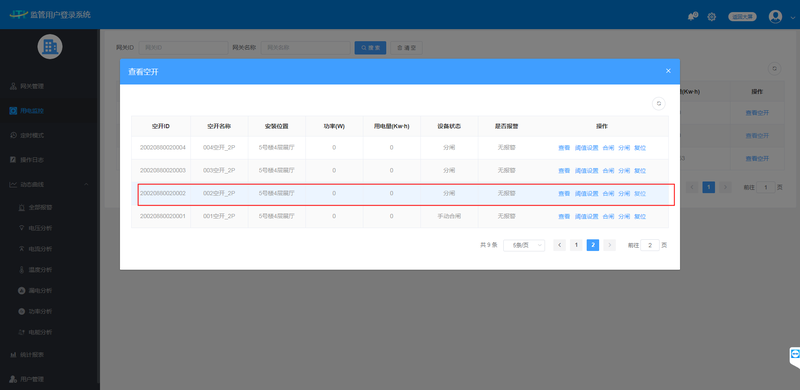Click 查看 for 002空开_2P row
Image resolution: width=800 pixels, height=390 pixels.
coord(564,194)
